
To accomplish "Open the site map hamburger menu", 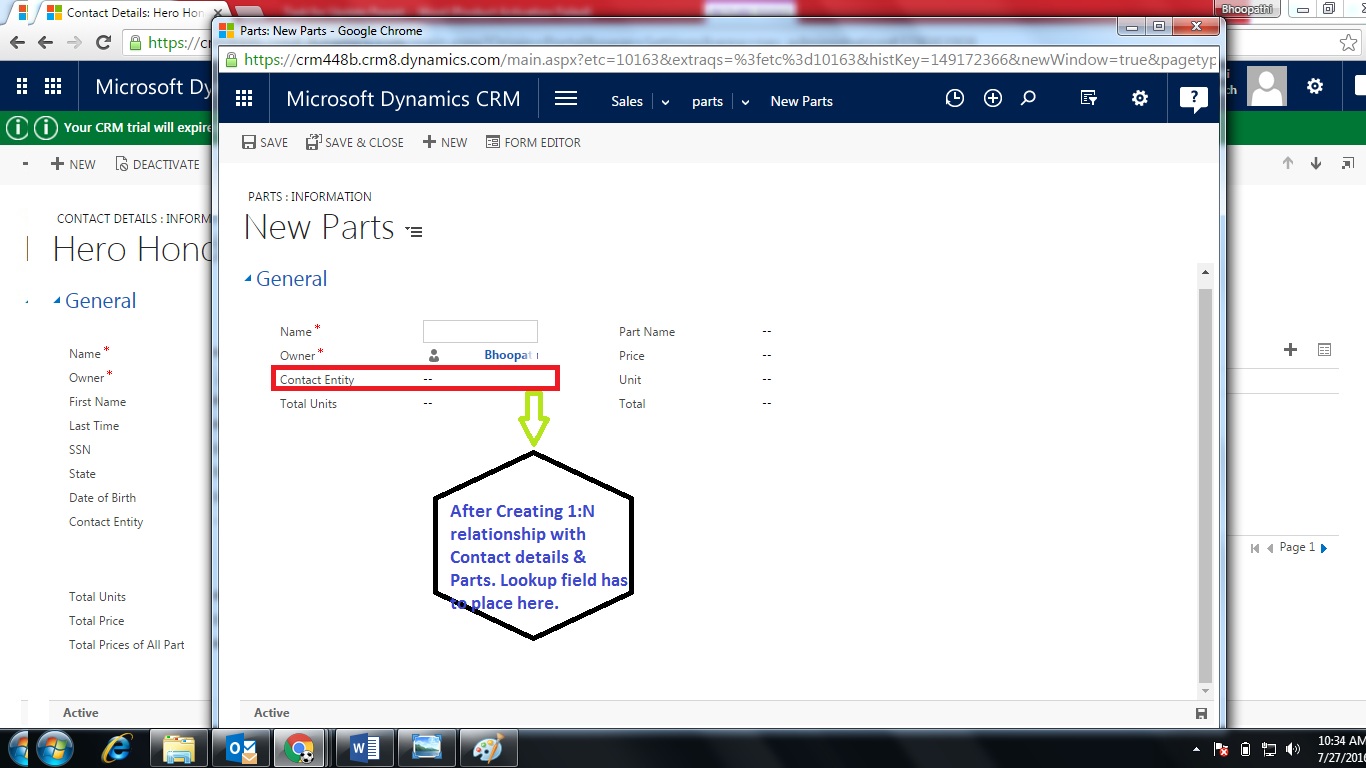I will pos(566,98).
